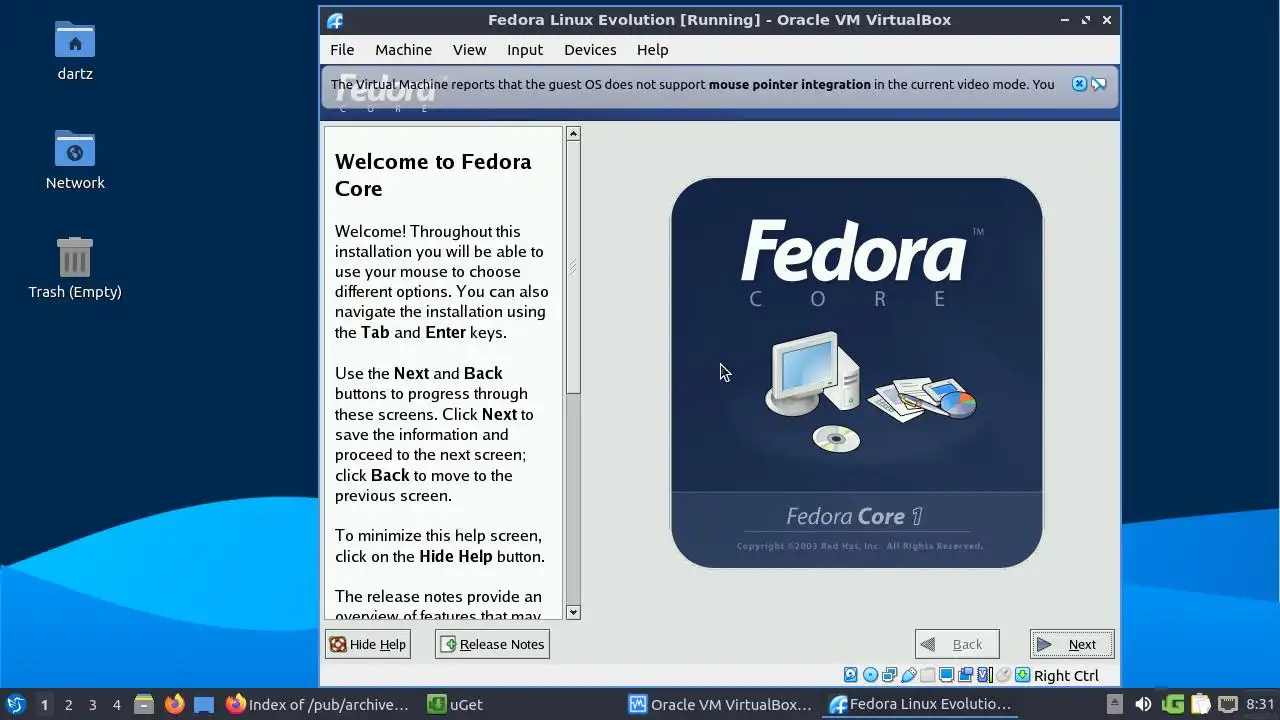Screen dimensions: 1280x720
Task: Open the View menu
Action: click(x=469, y=50)
